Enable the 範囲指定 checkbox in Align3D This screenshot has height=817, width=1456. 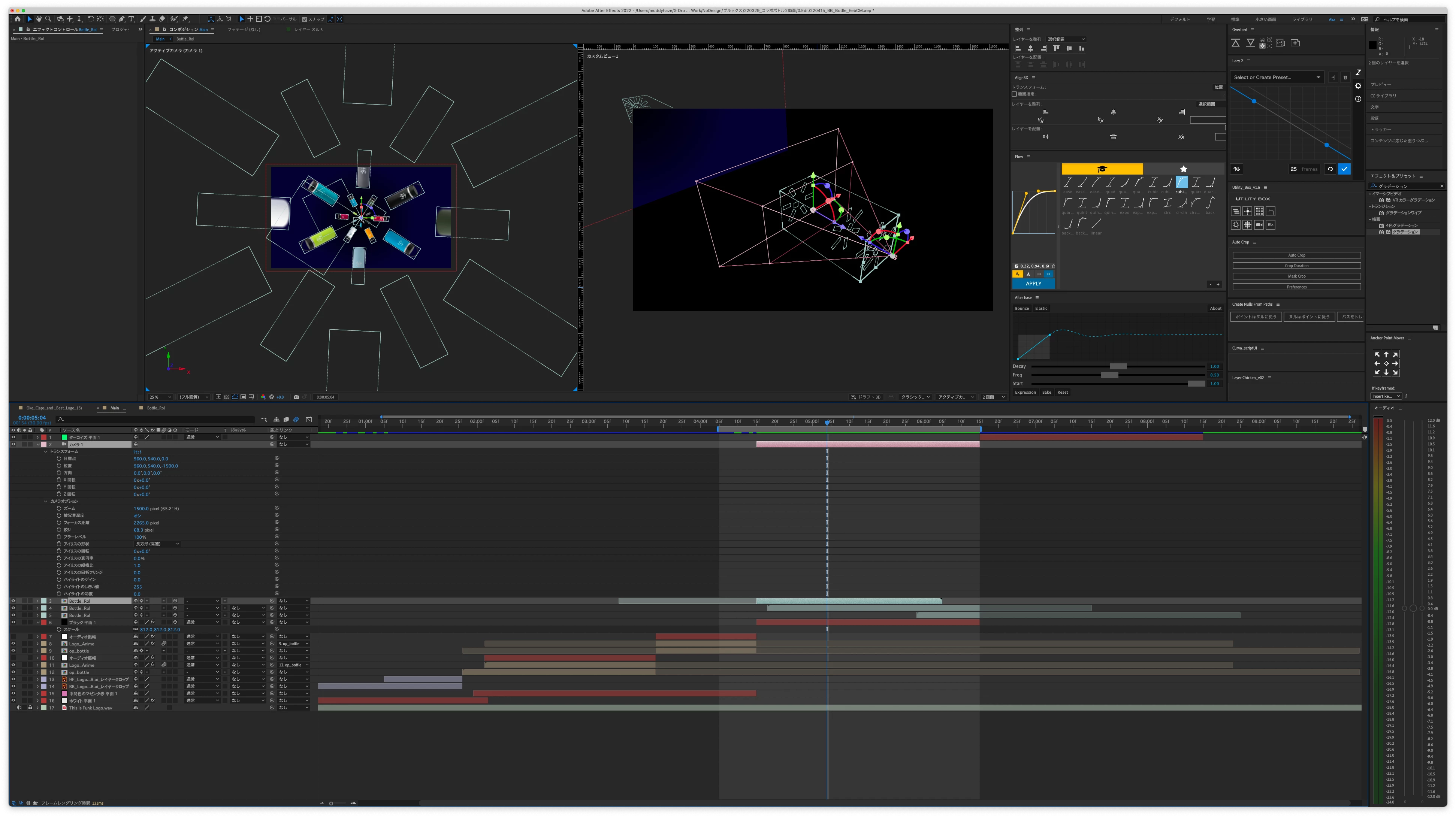pyautogui.click(x=1015, y=94)
